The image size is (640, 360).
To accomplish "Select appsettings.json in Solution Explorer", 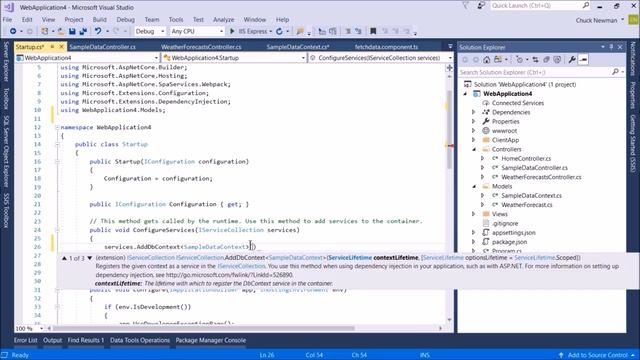I will point(513,233).
